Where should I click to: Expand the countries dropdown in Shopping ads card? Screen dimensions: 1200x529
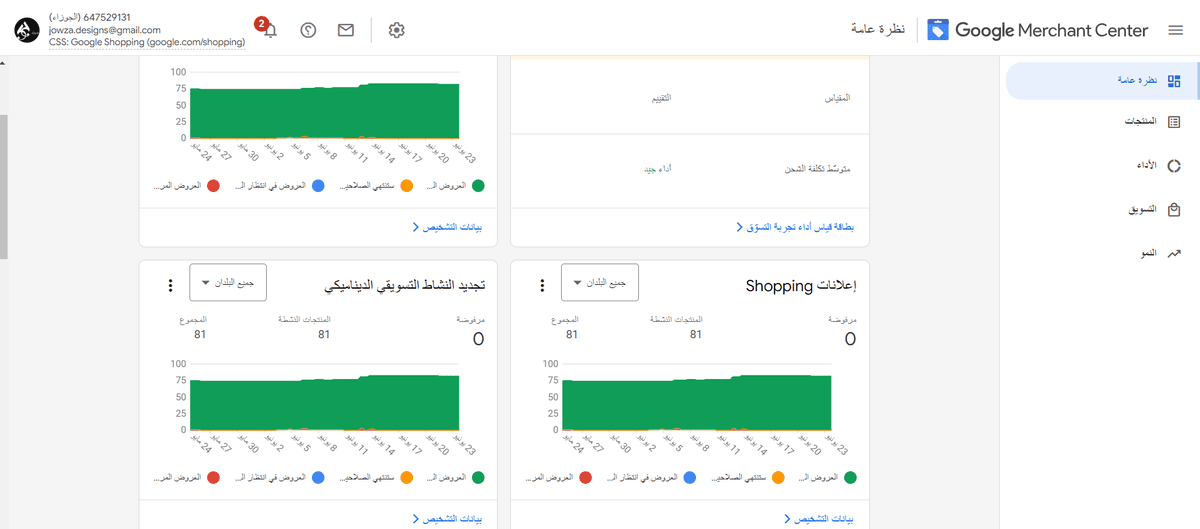pos(599,283)
